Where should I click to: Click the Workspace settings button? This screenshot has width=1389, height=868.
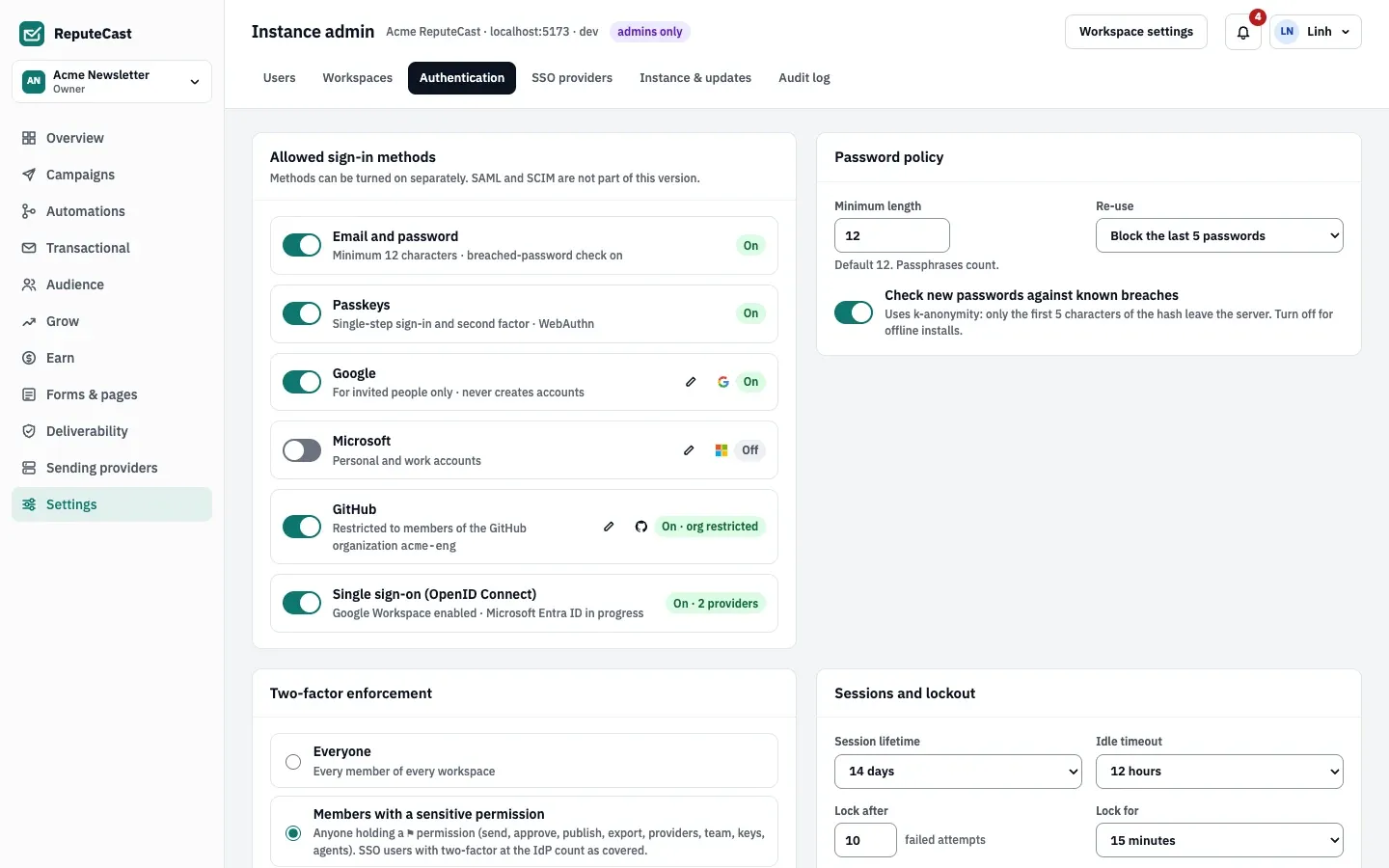click(1136, 32)
